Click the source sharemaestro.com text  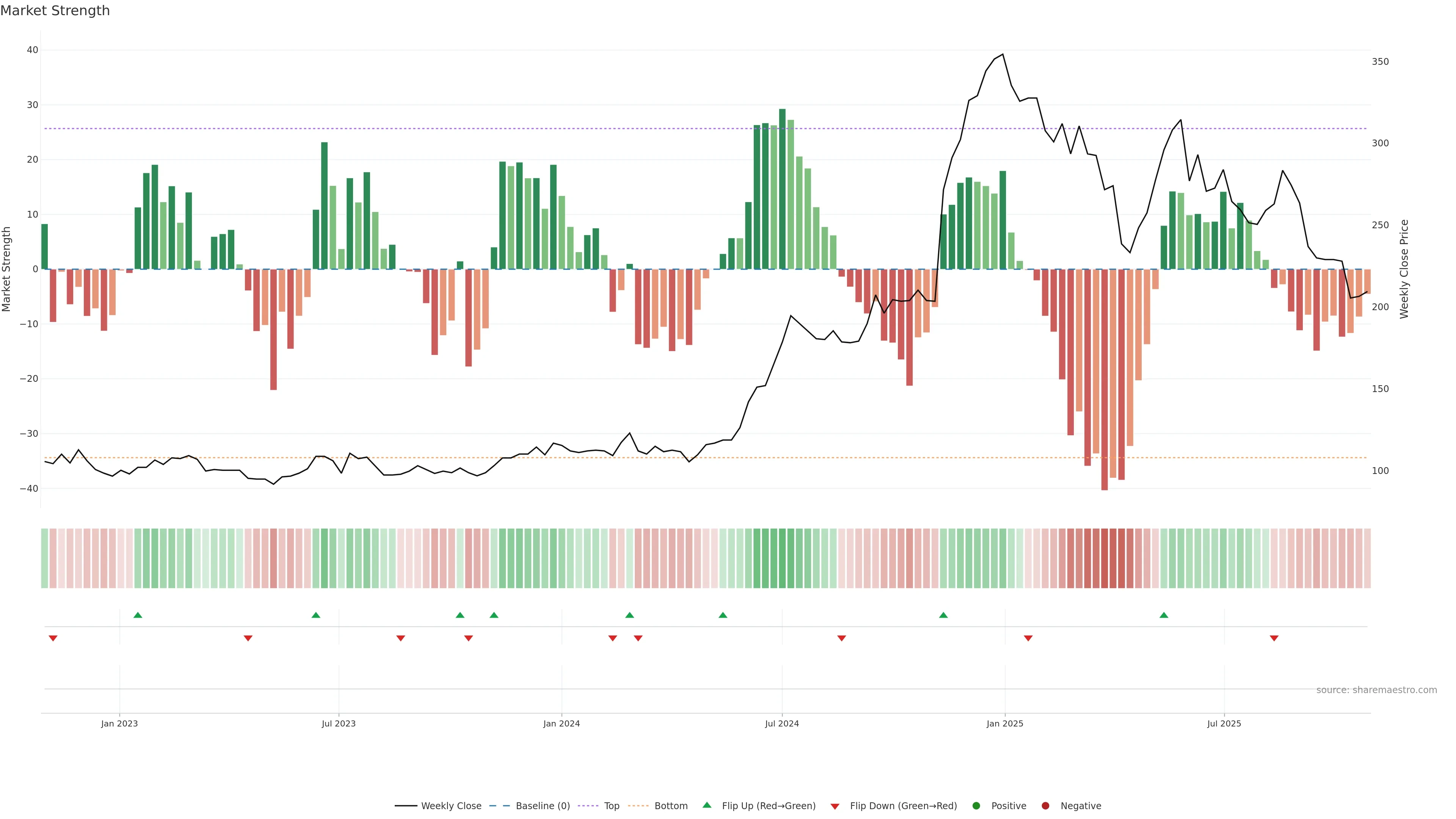click(1376, 690)
